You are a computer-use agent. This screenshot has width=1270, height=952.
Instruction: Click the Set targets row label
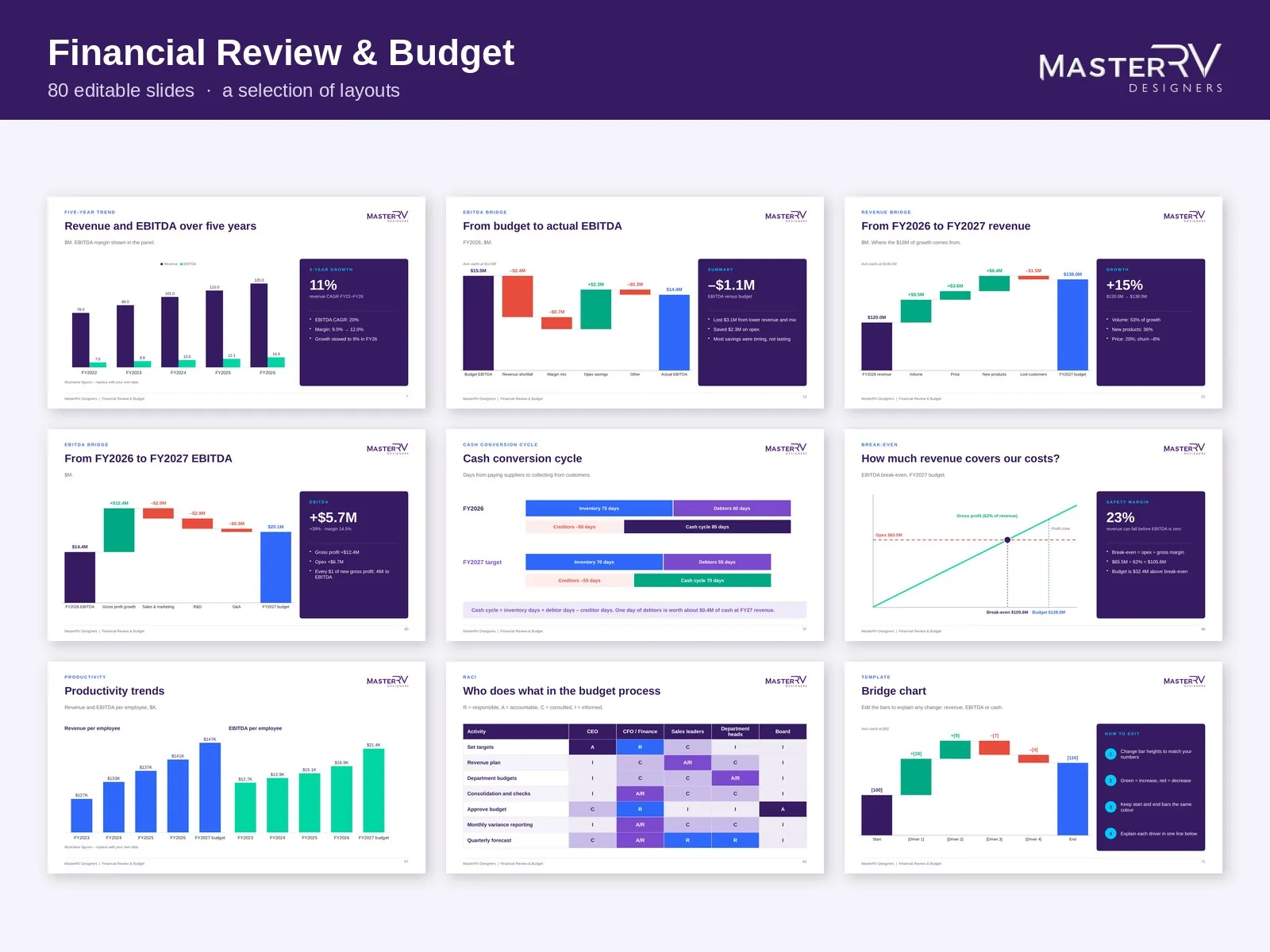516,747
